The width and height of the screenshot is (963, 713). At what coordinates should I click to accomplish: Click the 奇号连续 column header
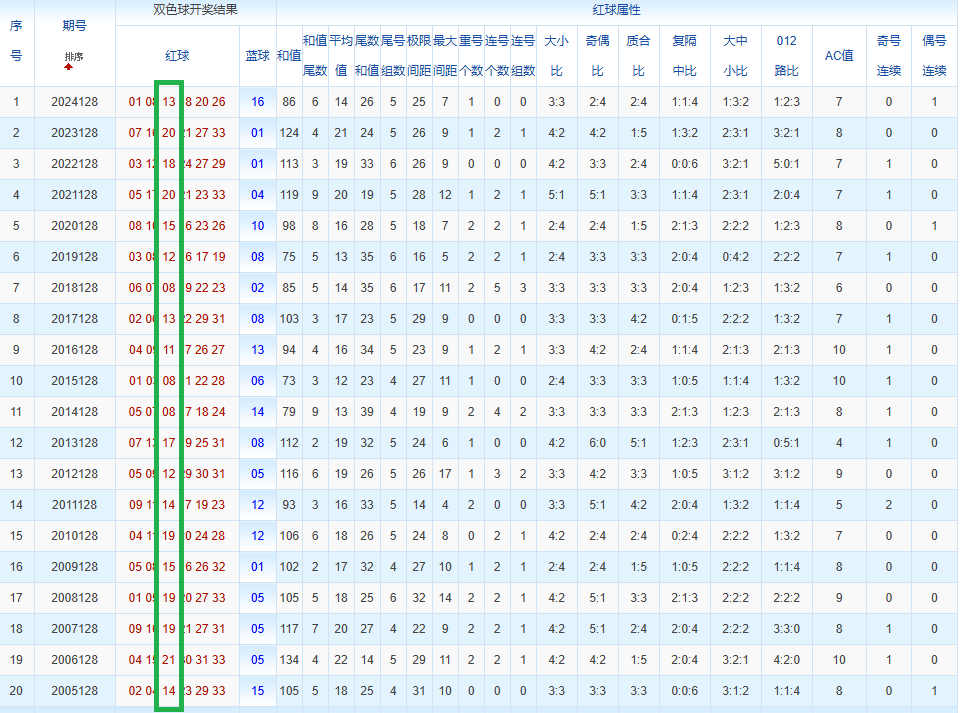889,56
